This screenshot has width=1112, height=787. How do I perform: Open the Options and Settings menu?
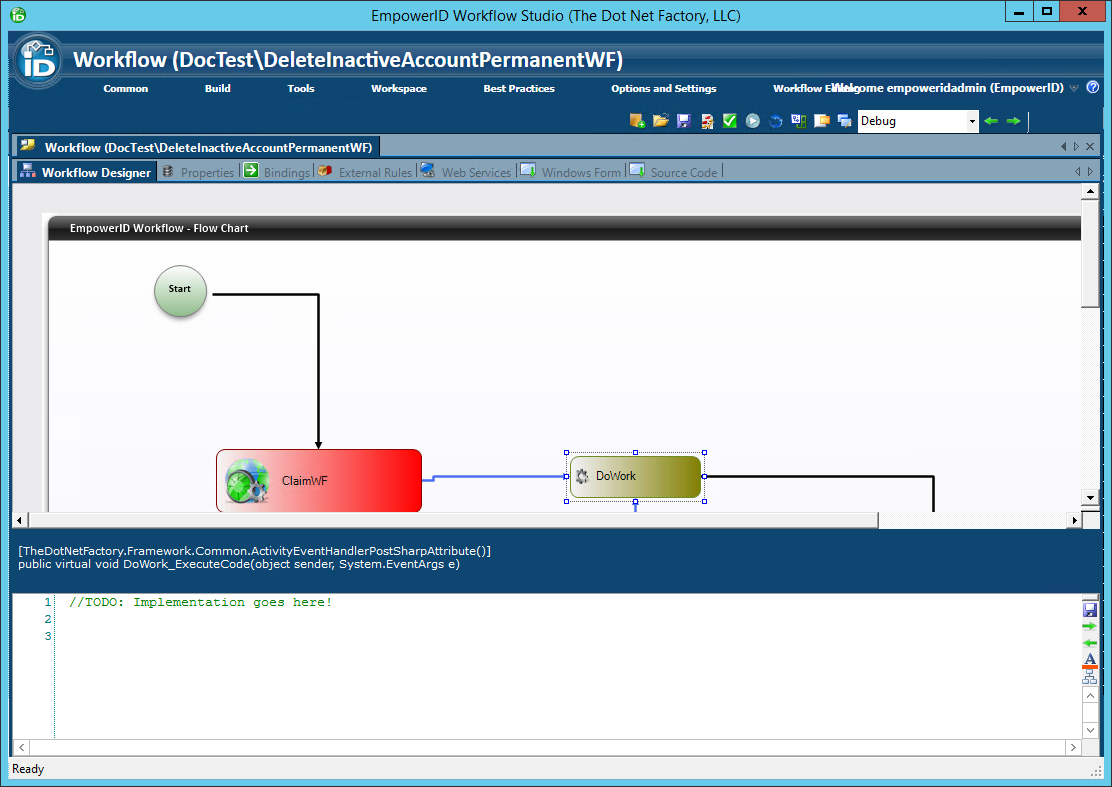click(x=663, y=88)
